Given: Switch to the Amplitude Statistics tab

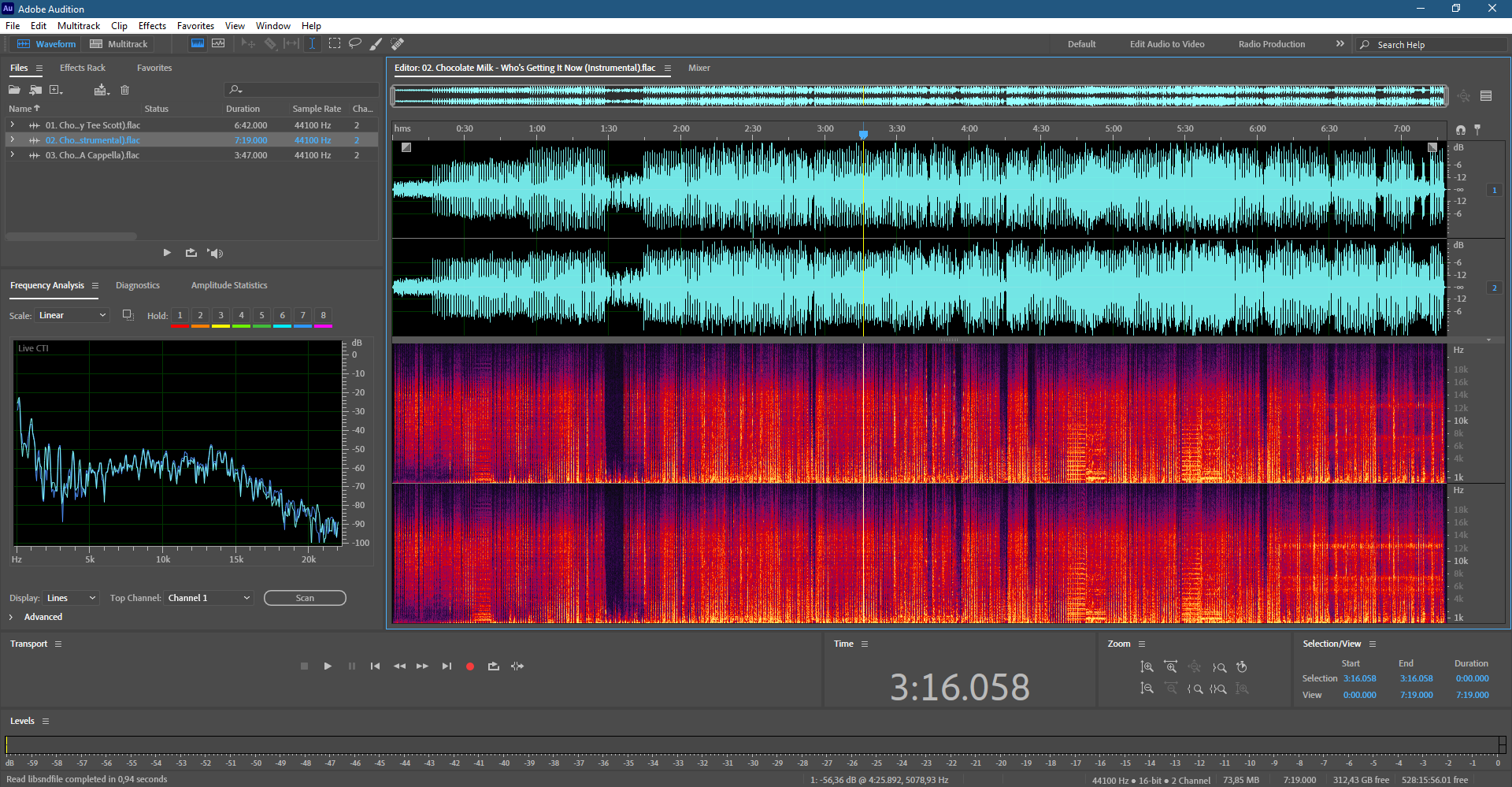Looking at the screenshot, I should tap(229, 285).
